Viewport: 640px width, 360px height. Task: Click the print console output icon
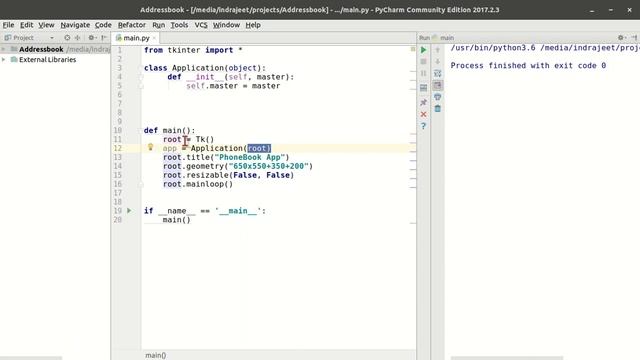pos(438,97)
